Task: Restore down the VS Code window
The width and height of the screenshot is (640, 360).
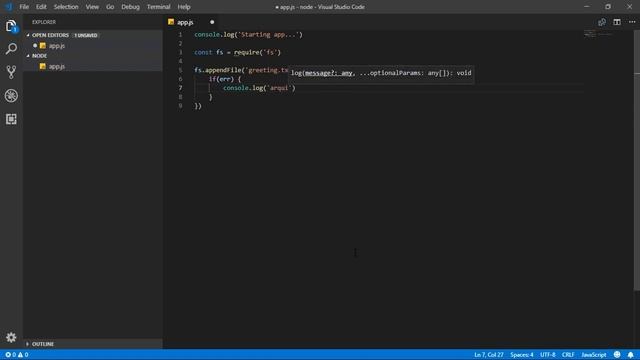Action: click(x=608, y=7)
